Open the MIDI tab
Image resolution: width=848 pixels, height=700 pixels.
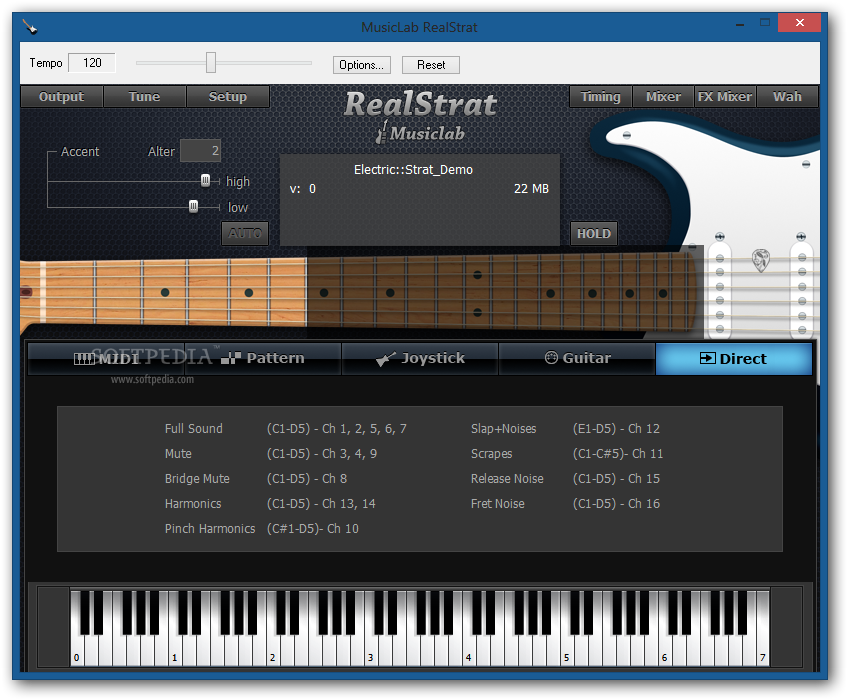pos(106,359)
